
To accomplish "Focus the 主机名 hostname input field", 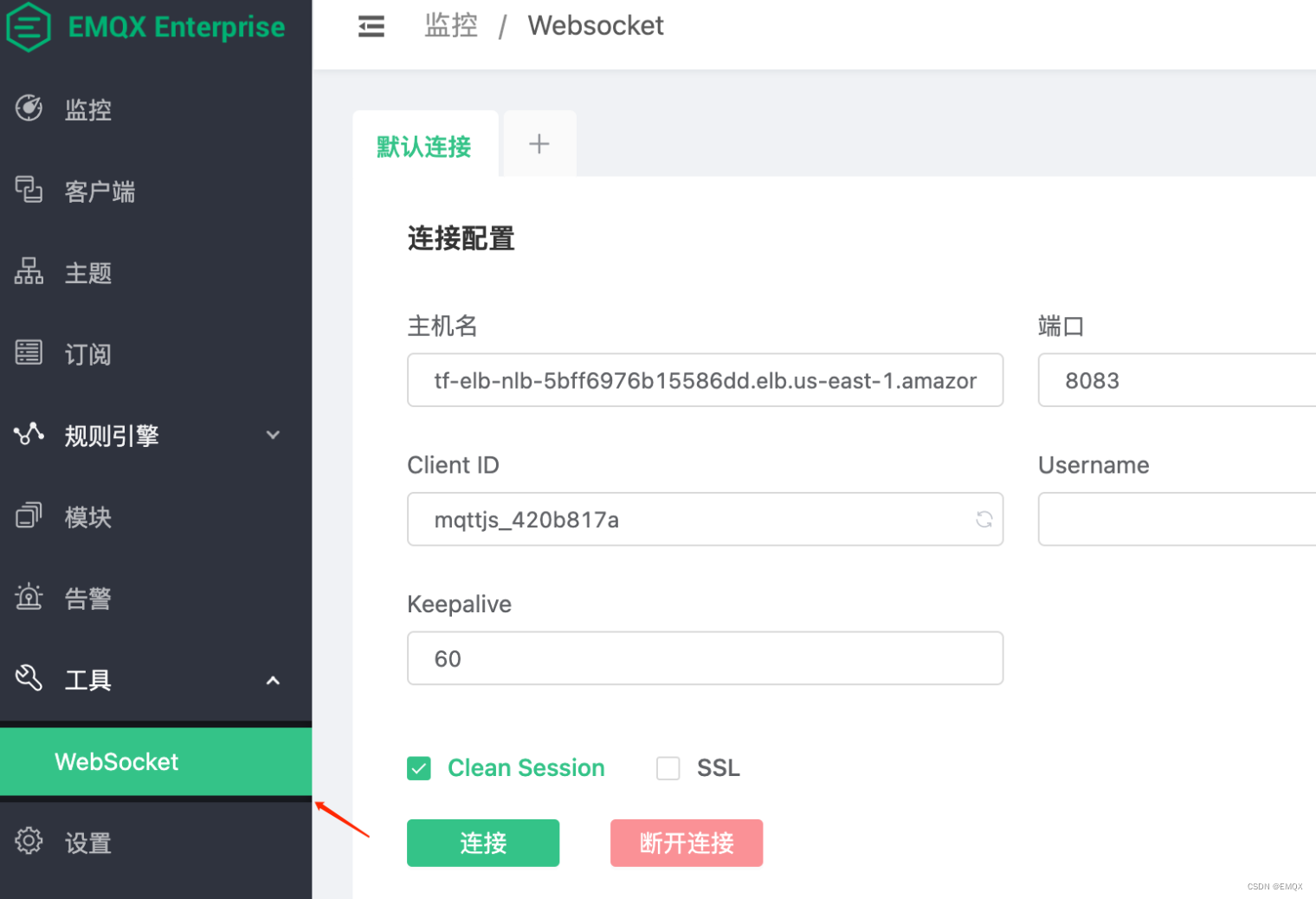I will pyautogui.click(x=705, y=380).
